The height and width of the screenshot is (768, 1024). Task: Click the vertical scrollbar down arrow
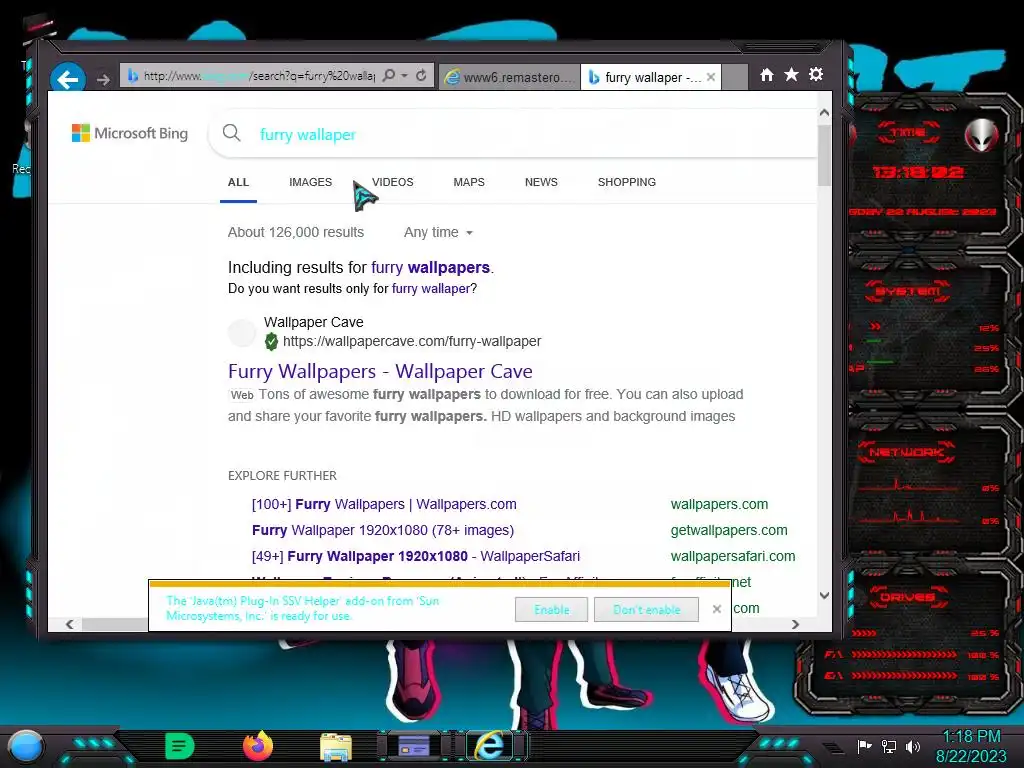[x=824, y=595]
